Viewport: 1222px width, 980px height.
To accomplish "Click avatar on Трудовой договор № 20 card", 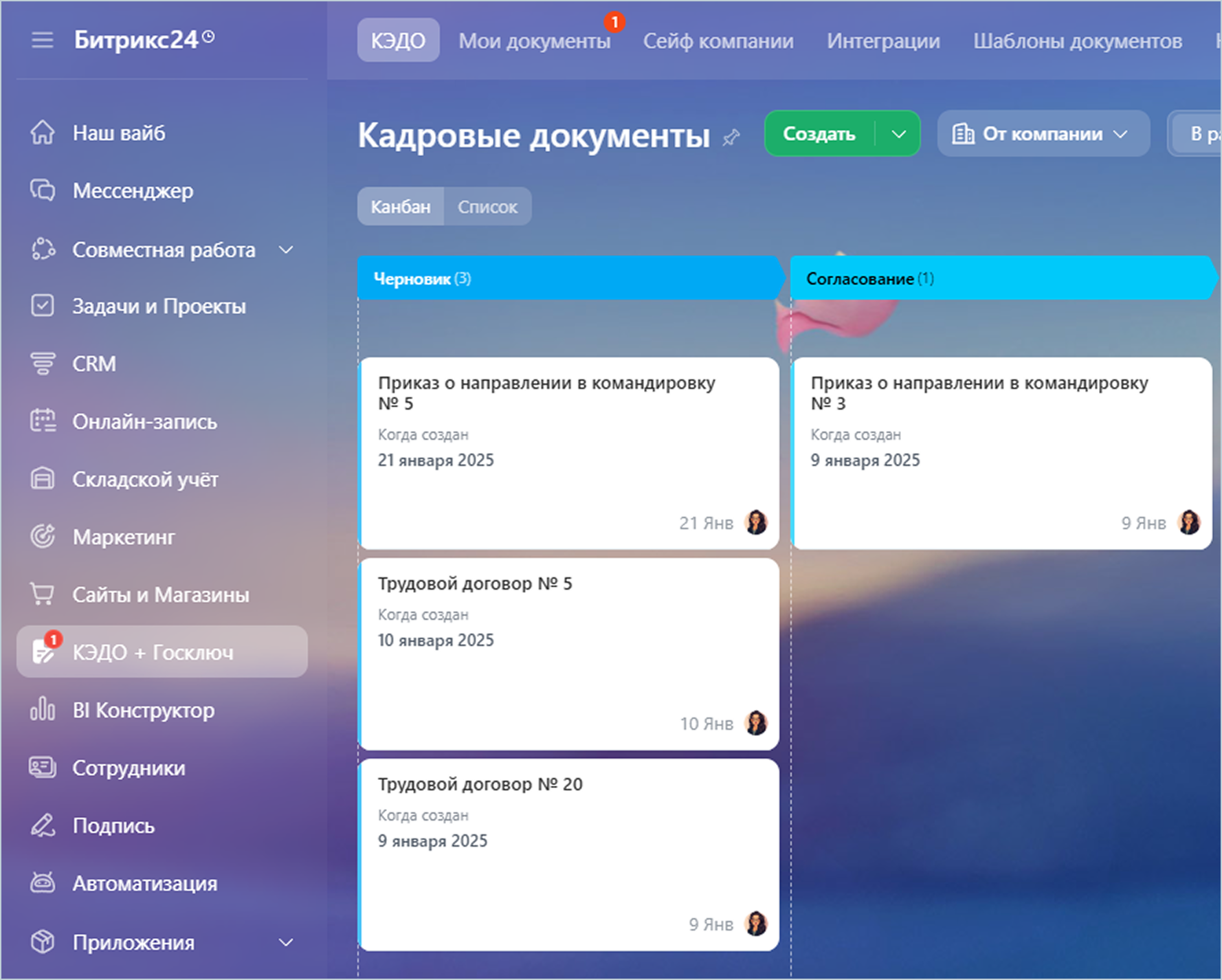I will (757, 924).
